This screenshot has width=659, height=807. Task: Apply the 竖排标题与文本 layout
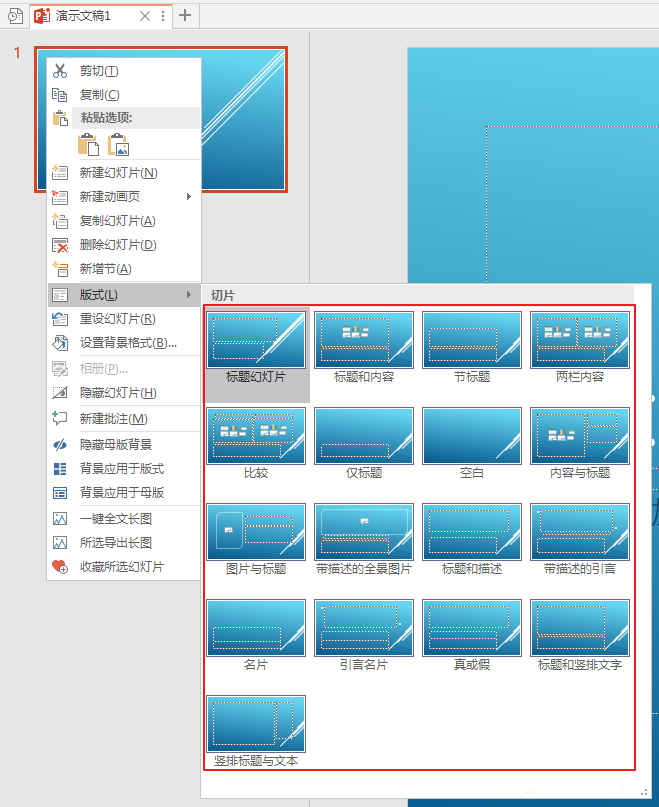(256, 732)
